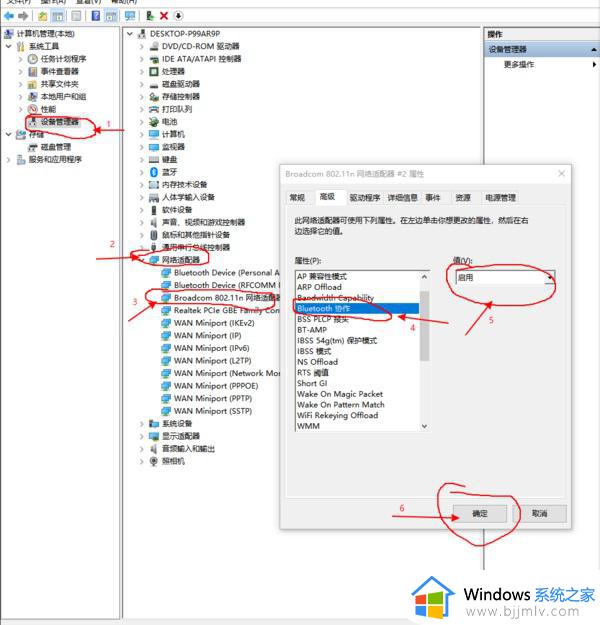The width and height of the screenshot is (600, 625).
Task: Collapse the 设备管理器 actions header arrow
Action: (594, 49)
